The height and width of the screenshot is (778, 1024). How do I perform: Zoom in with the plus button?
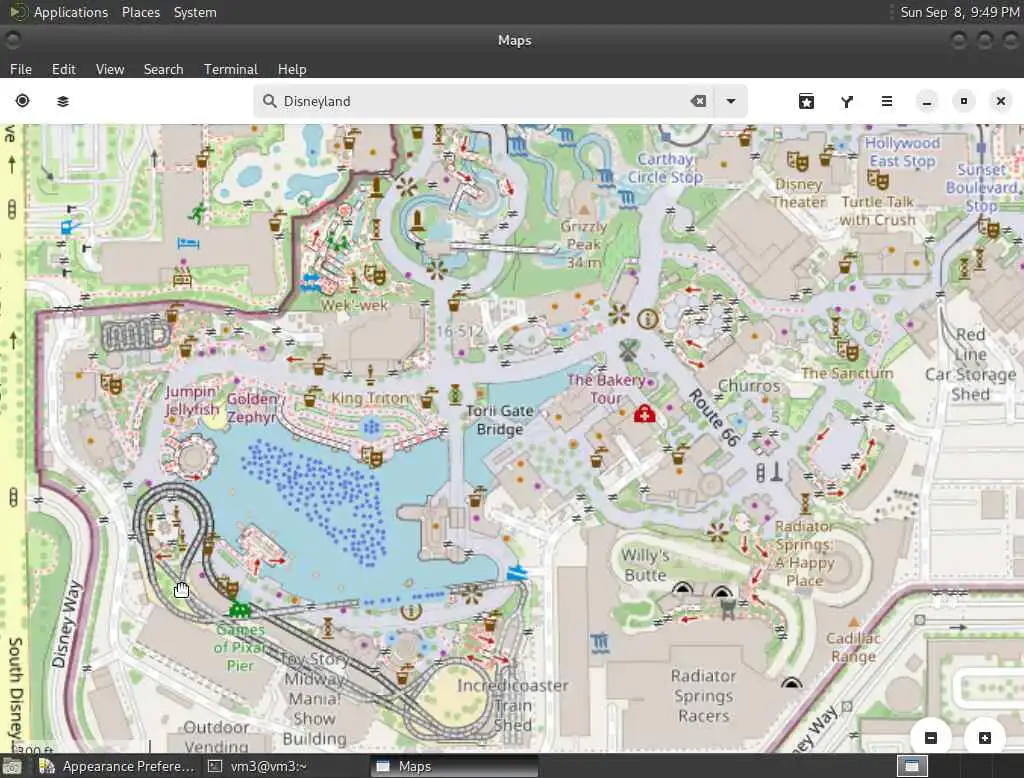pos(985,737)
